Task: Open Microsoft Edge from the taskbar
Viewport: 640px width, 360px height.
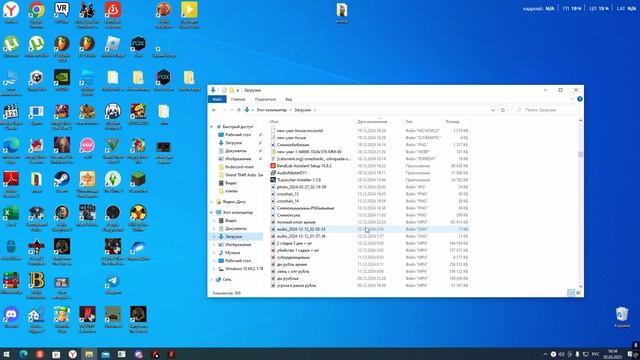Action: click(23, 354)
